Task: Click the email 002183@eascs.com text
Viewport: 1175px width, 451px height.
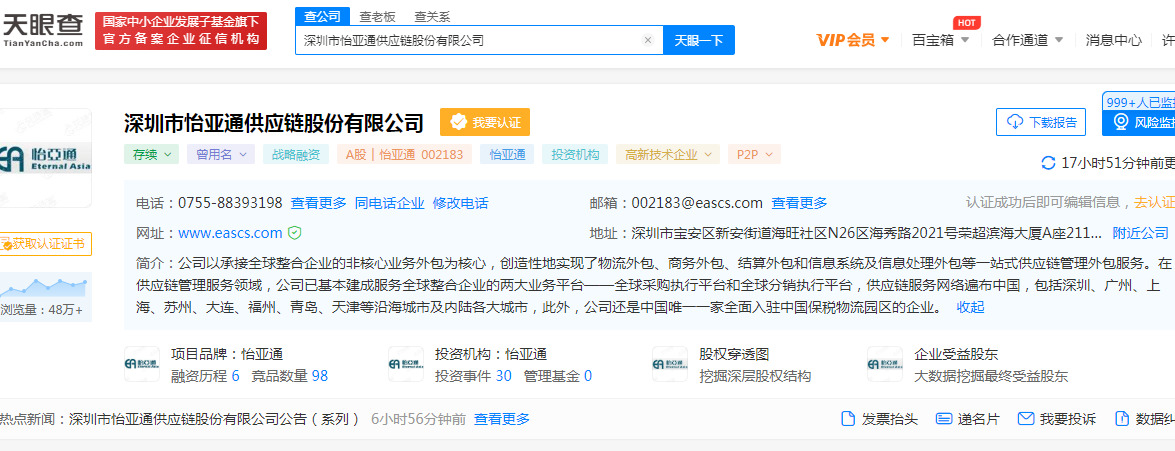Action: 697,203
